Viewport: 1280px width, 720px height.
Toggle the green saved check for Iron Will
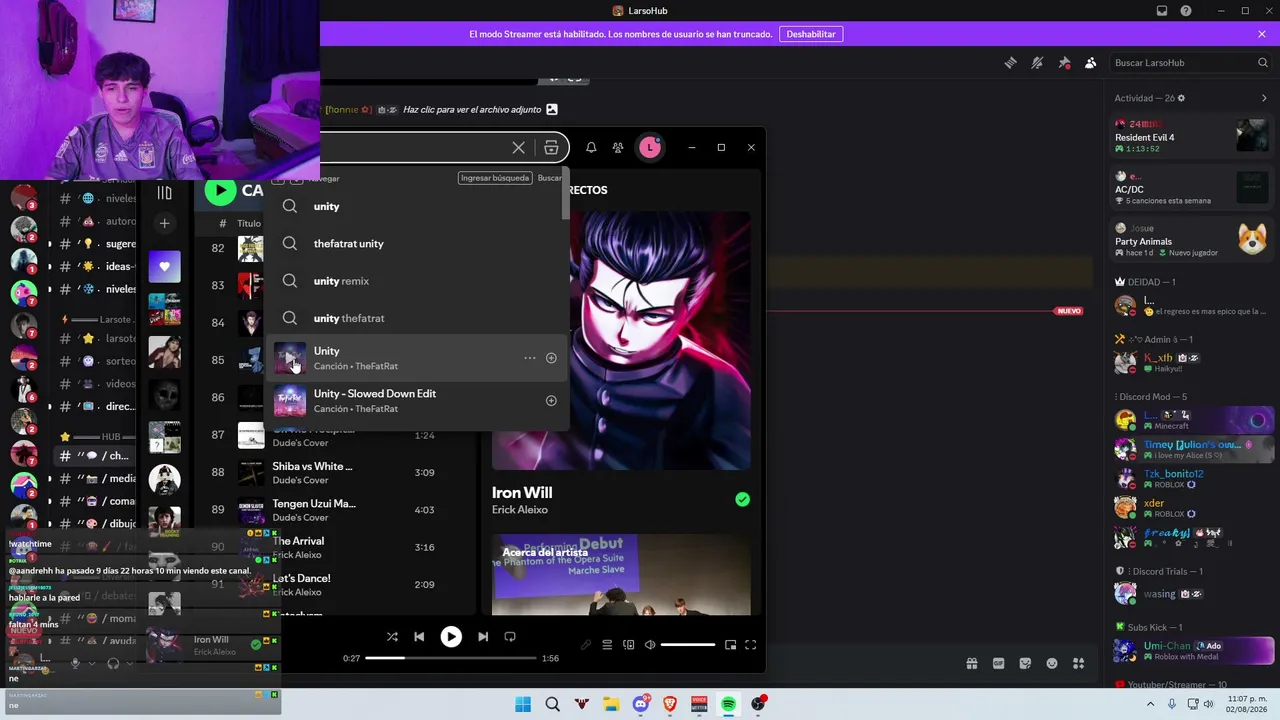742,499
